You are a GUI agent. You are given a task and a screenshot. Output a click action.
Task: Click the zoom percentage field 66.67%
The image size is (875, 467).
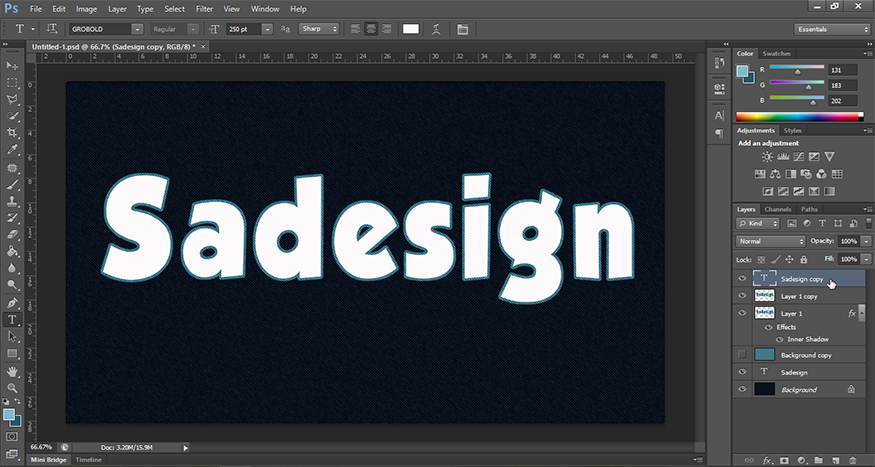click(x=42, y=447)
